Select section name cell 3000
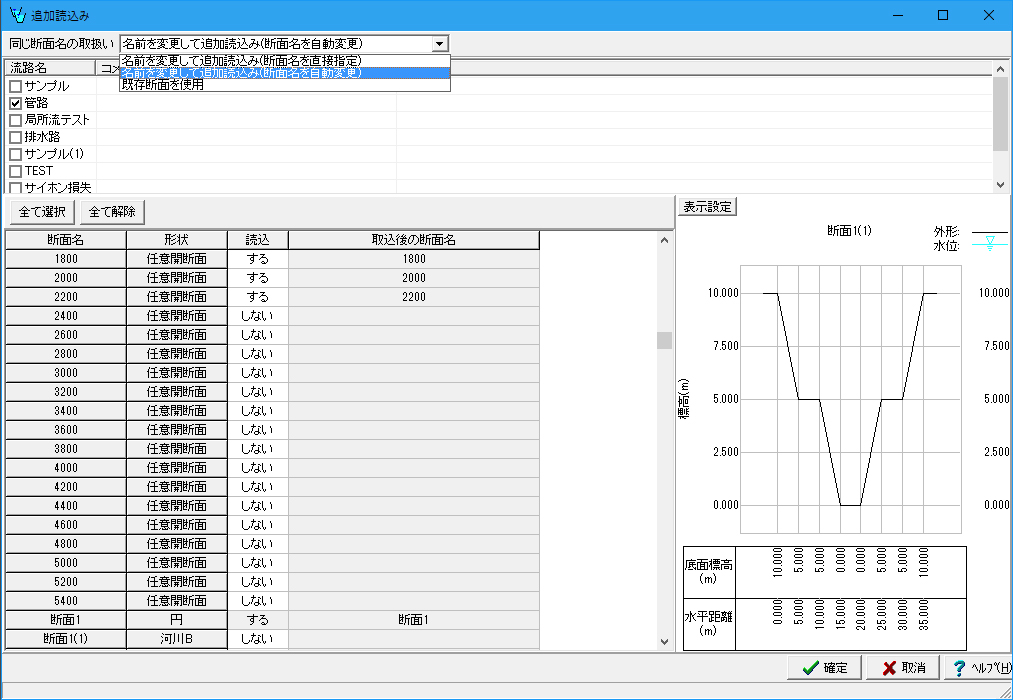This screenshot has width=1013, height=700. [x=66, y=373]
